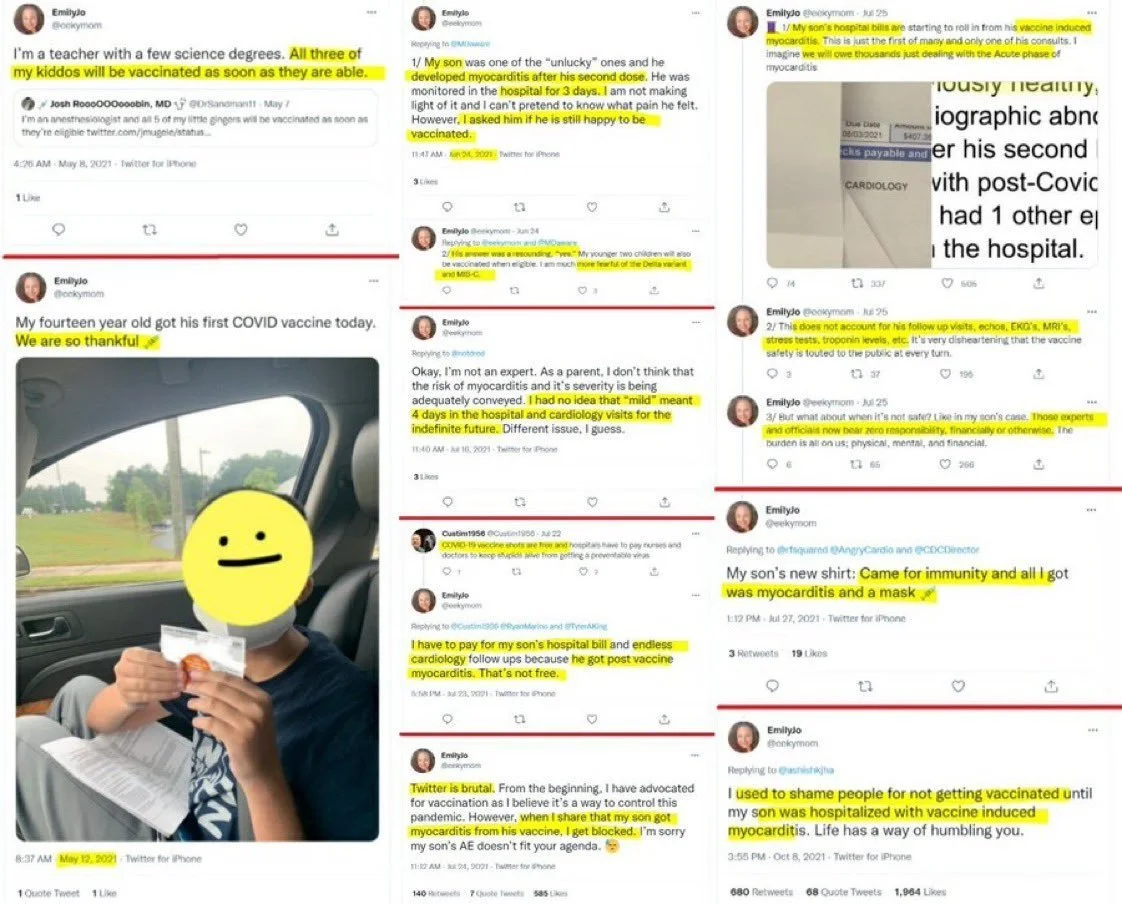
Task: Open the three-dot menu on 'My son's new shirt' tweet
Action: tap(1091, 510)
